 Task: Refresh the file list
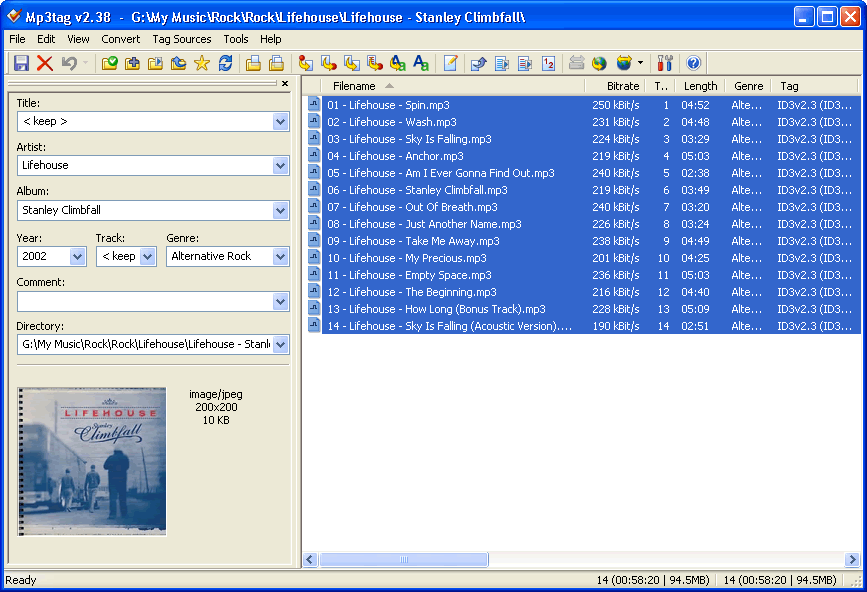(226, 62)
